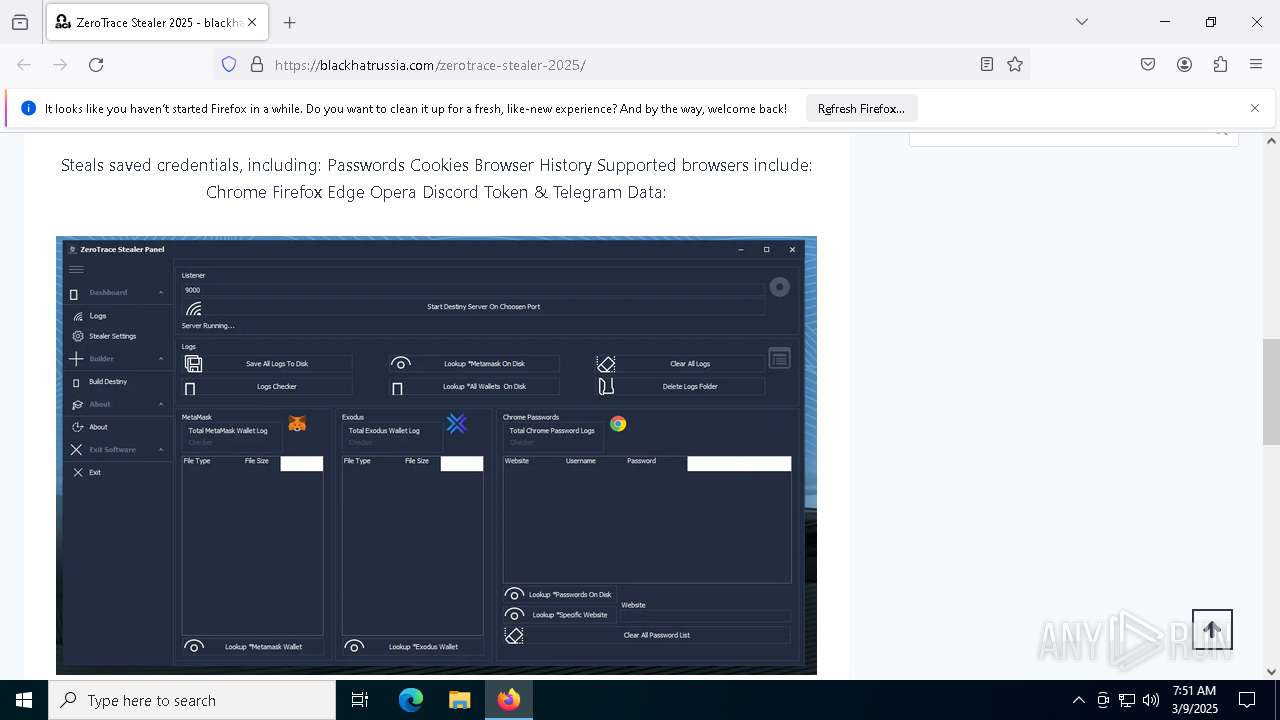Screen dimensions: 1280x720
Task: Open the Windows Start menu
Action: pos(24,700)
